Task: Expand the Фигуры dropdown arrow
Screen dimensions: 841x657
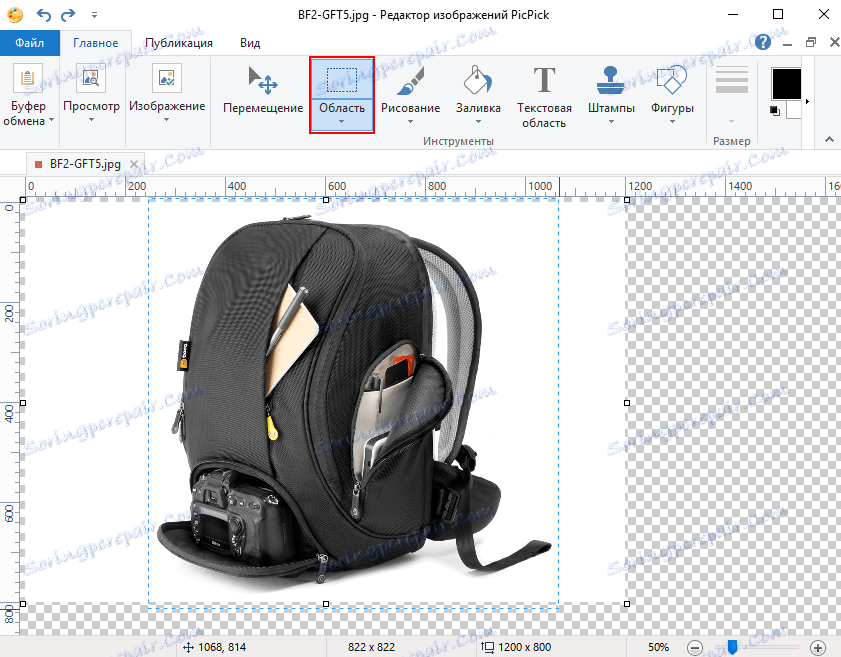Action: pos(672,122)
